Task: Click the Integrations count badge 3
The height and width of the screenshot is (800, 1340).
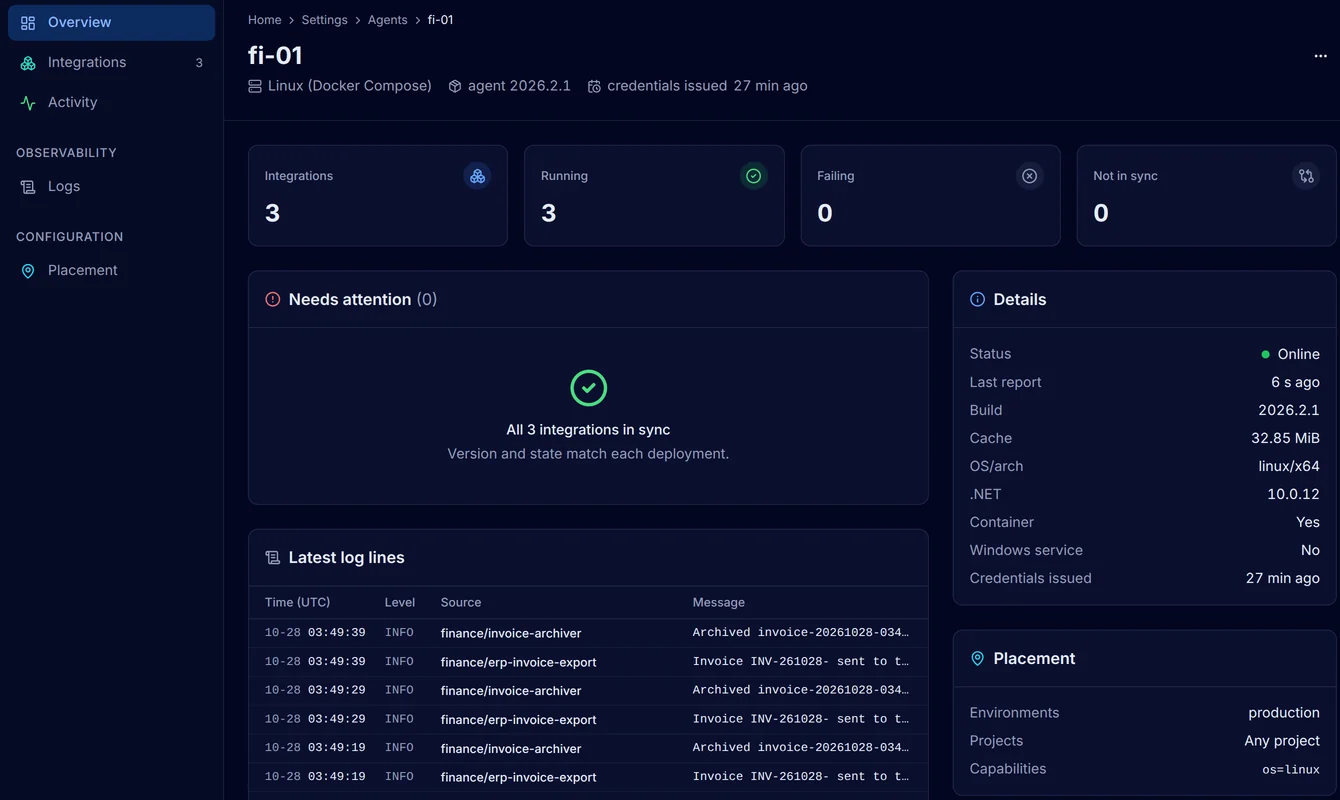Action: 199,63
